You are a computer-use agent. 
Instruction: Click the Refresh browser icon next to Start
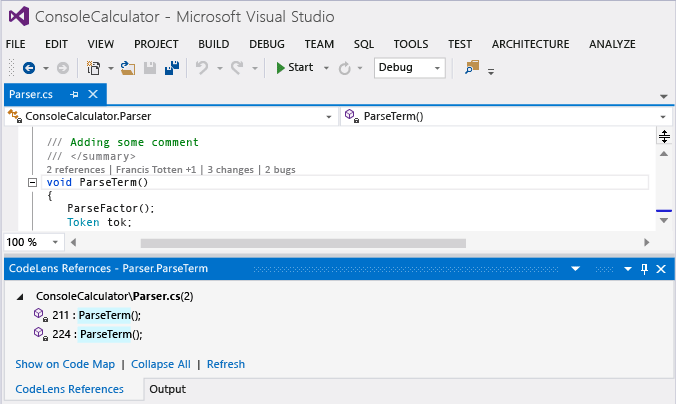coord(344,68)
